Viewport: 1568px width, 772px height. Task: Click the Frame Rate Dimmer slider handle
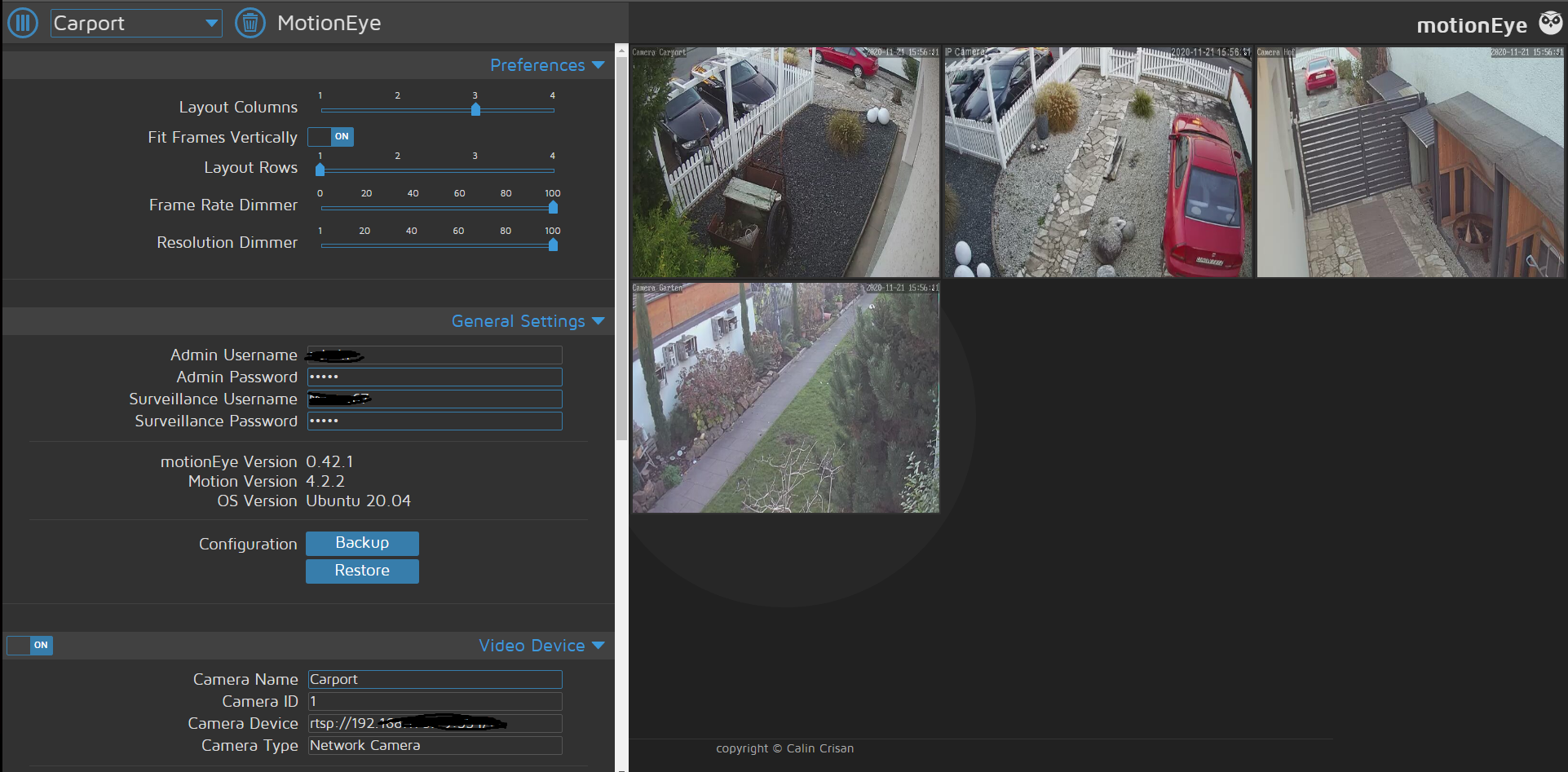(x=552, y=207)
